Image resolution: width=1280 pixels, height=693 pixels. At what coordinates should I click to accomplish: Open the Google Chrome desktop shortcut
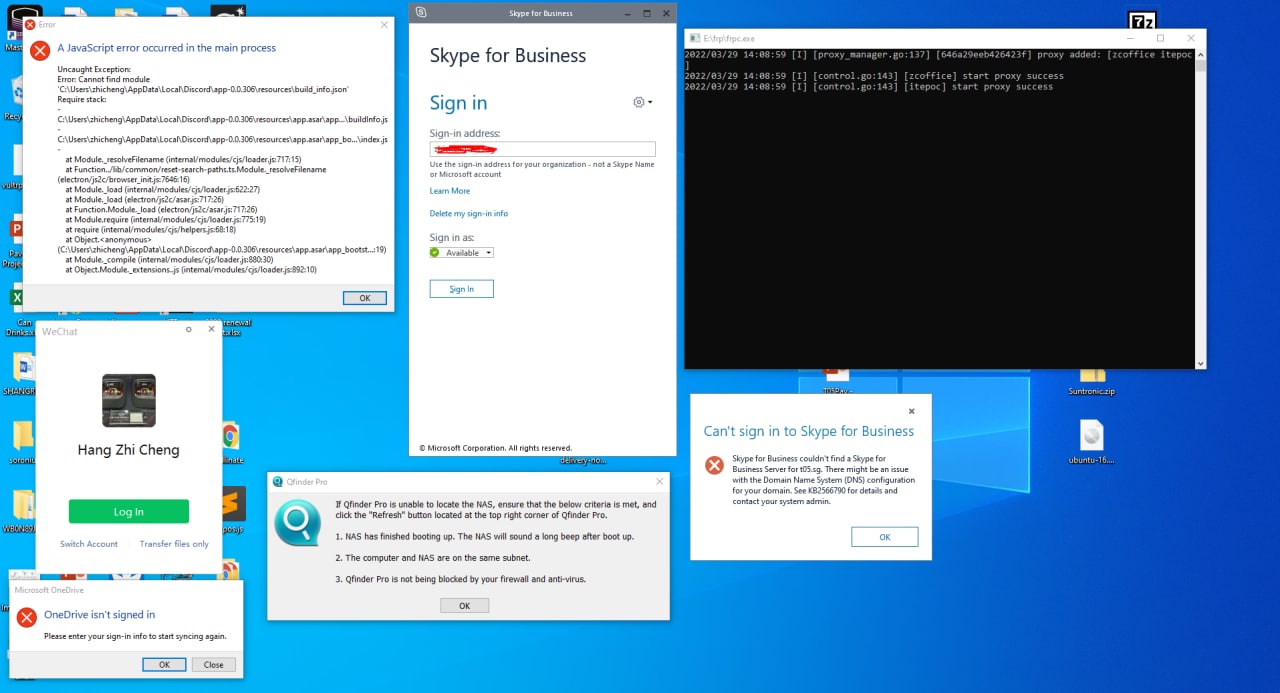(x=230, y=436)
